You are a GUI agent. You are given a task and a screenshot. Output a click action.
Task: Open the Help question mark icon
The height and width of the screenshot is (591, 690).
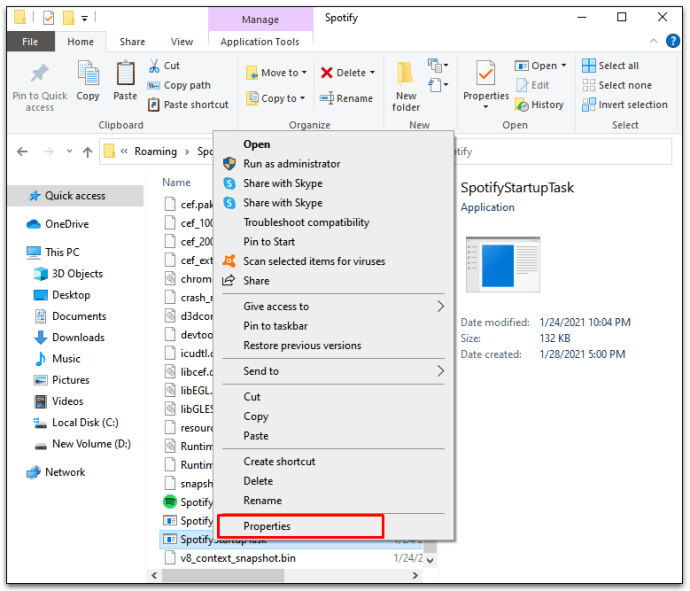pyautogui.click(x=673, y=41)
